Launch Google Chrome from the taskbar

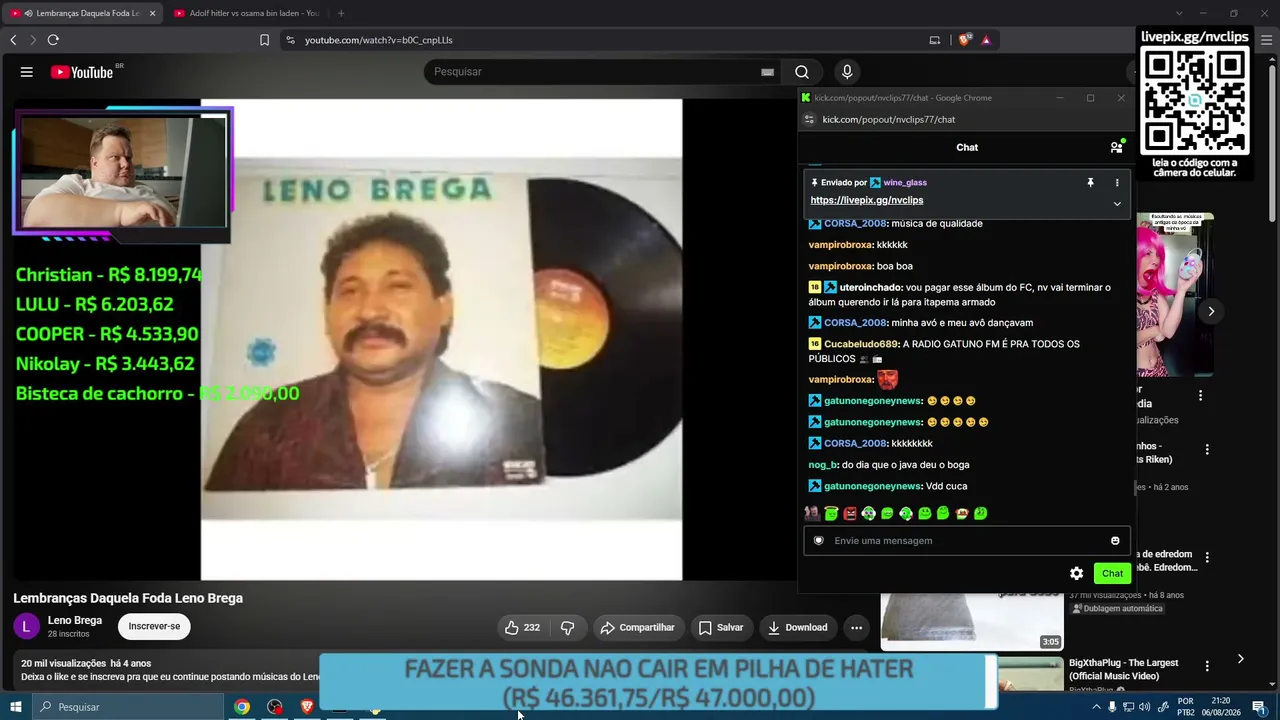[242, 707]
